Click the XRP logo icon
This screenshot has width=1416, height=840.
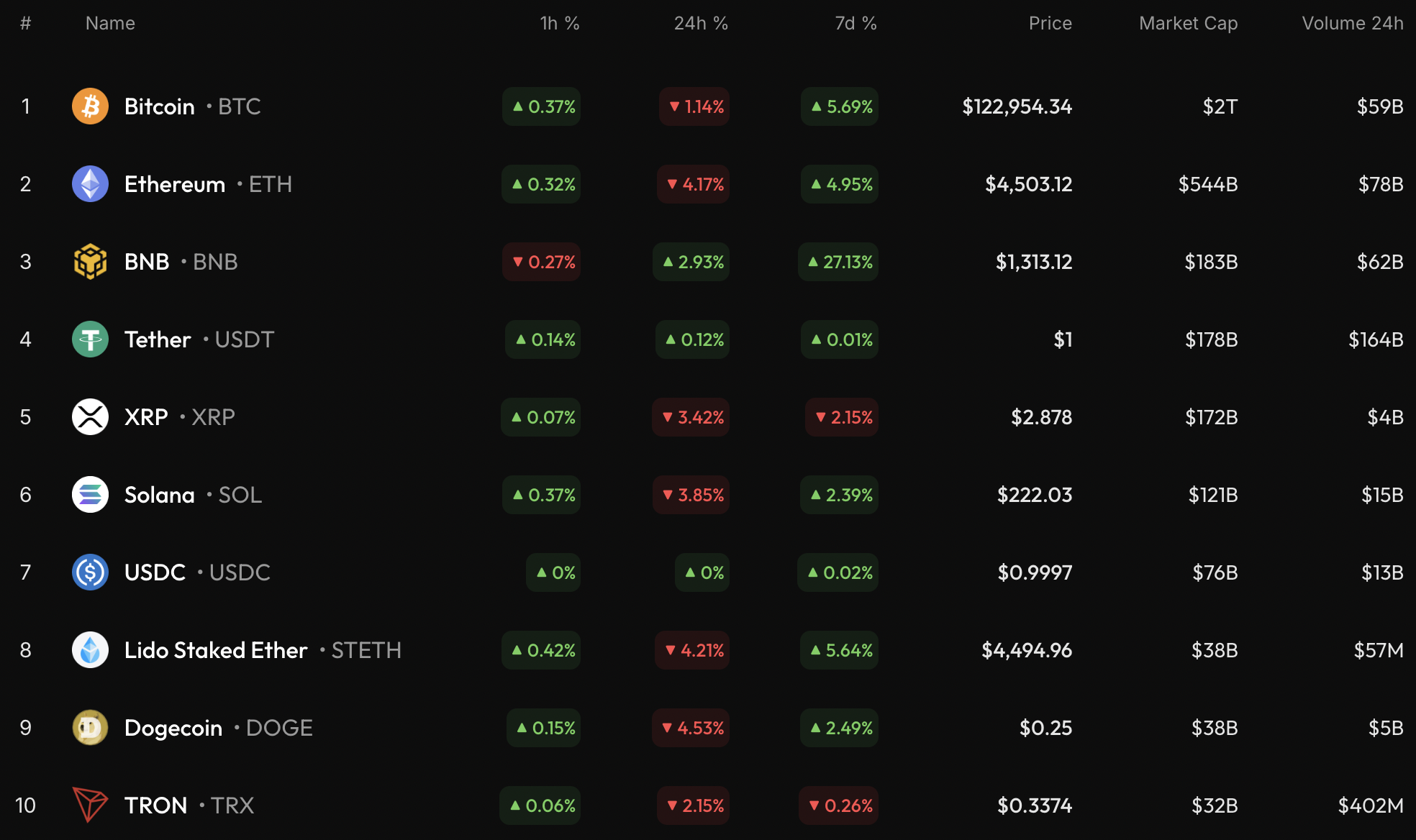tap(90, 417)
